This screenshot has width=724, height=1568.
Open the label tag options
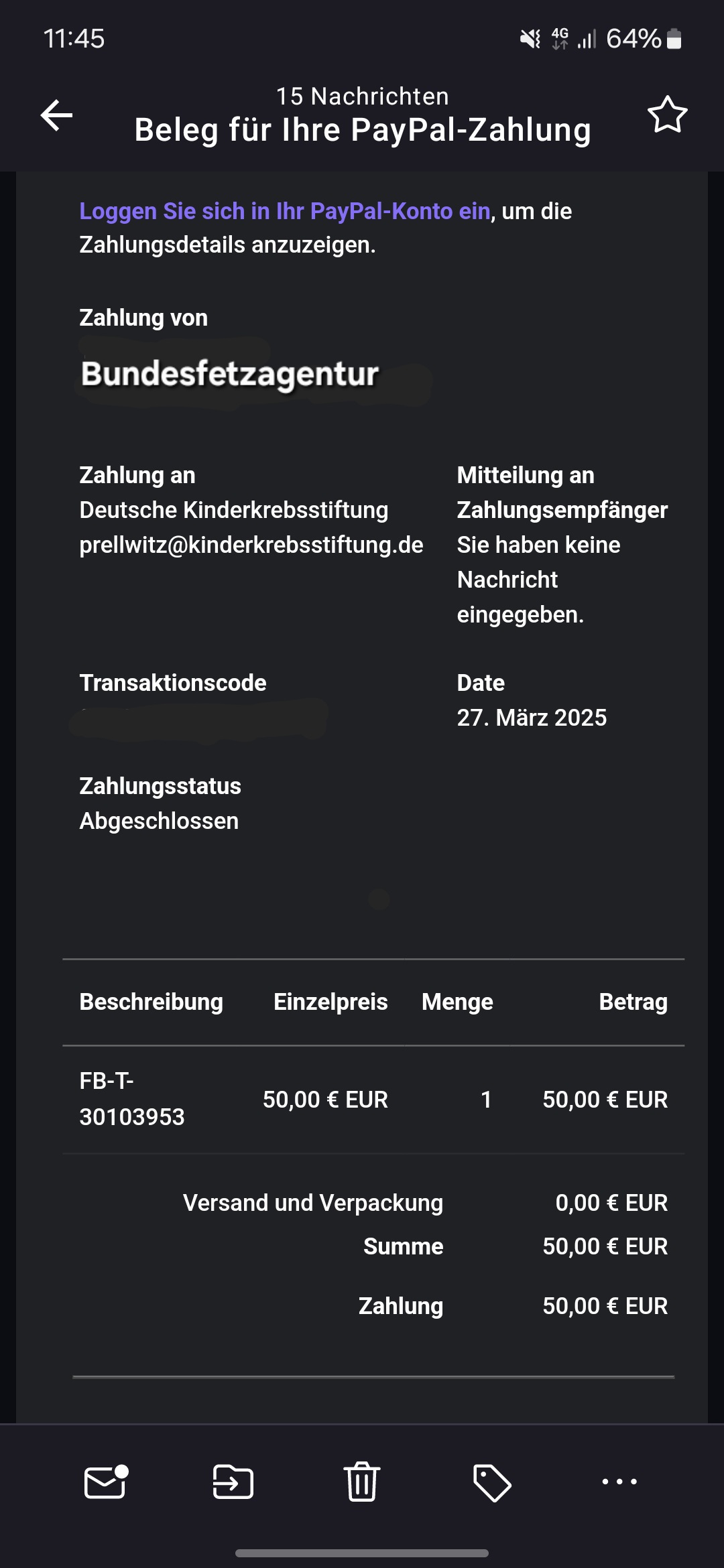[x=491, y=1482]
